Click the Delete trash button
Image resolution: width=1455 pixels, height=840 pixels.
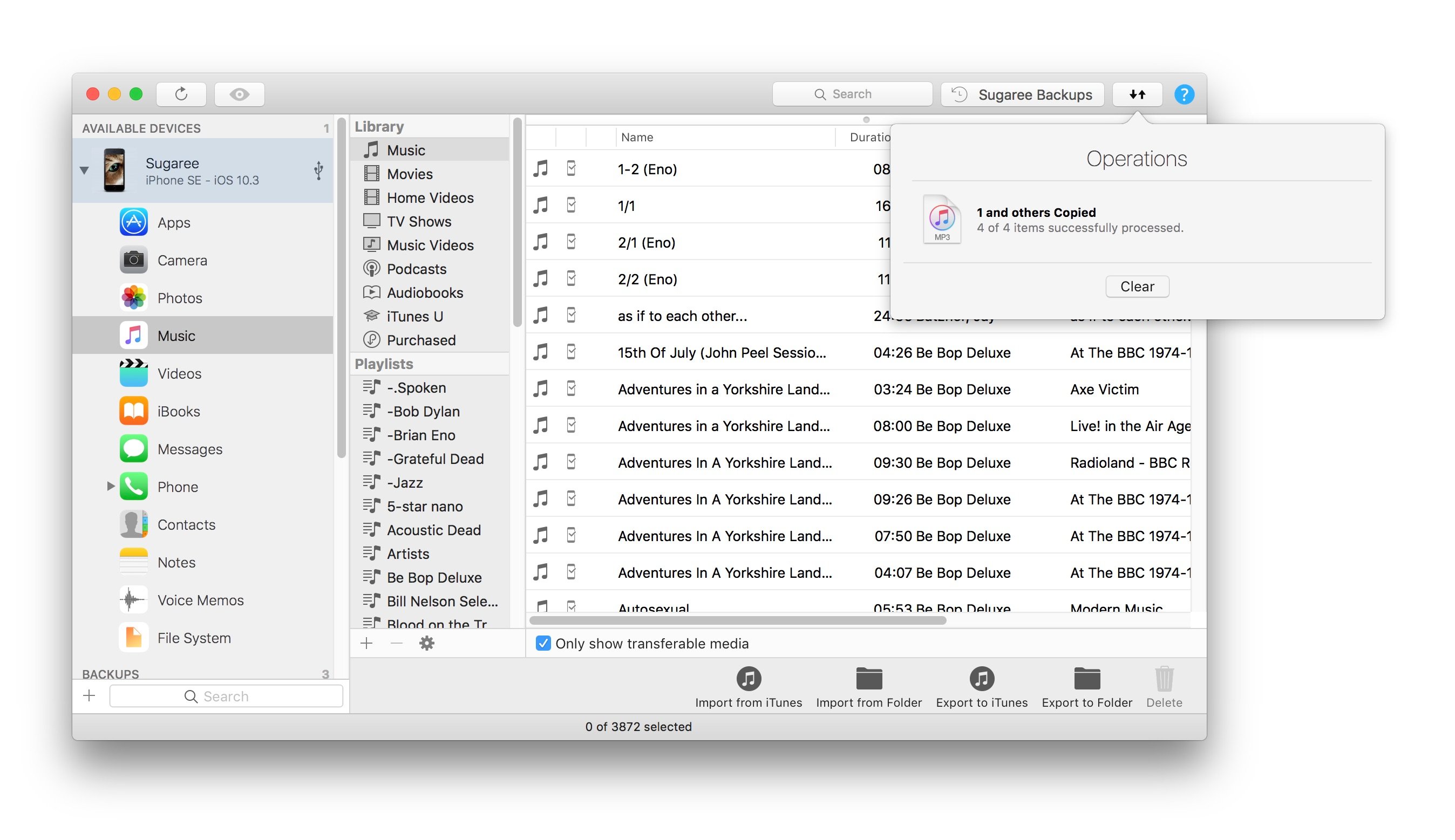click(1164, 687)
